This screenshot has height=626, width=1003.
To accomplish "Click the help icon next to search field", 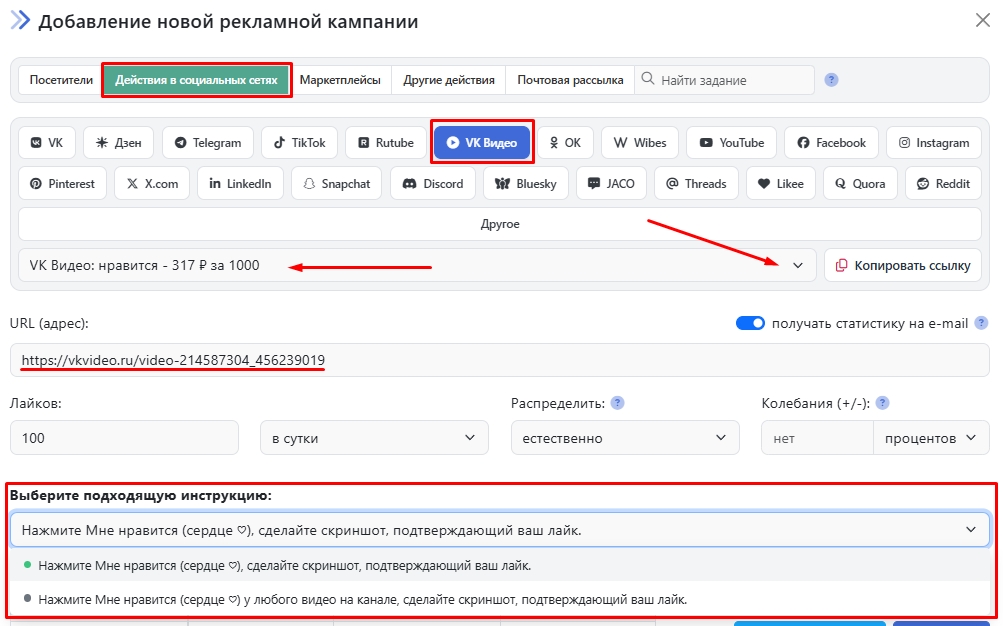I will [831, 80].
